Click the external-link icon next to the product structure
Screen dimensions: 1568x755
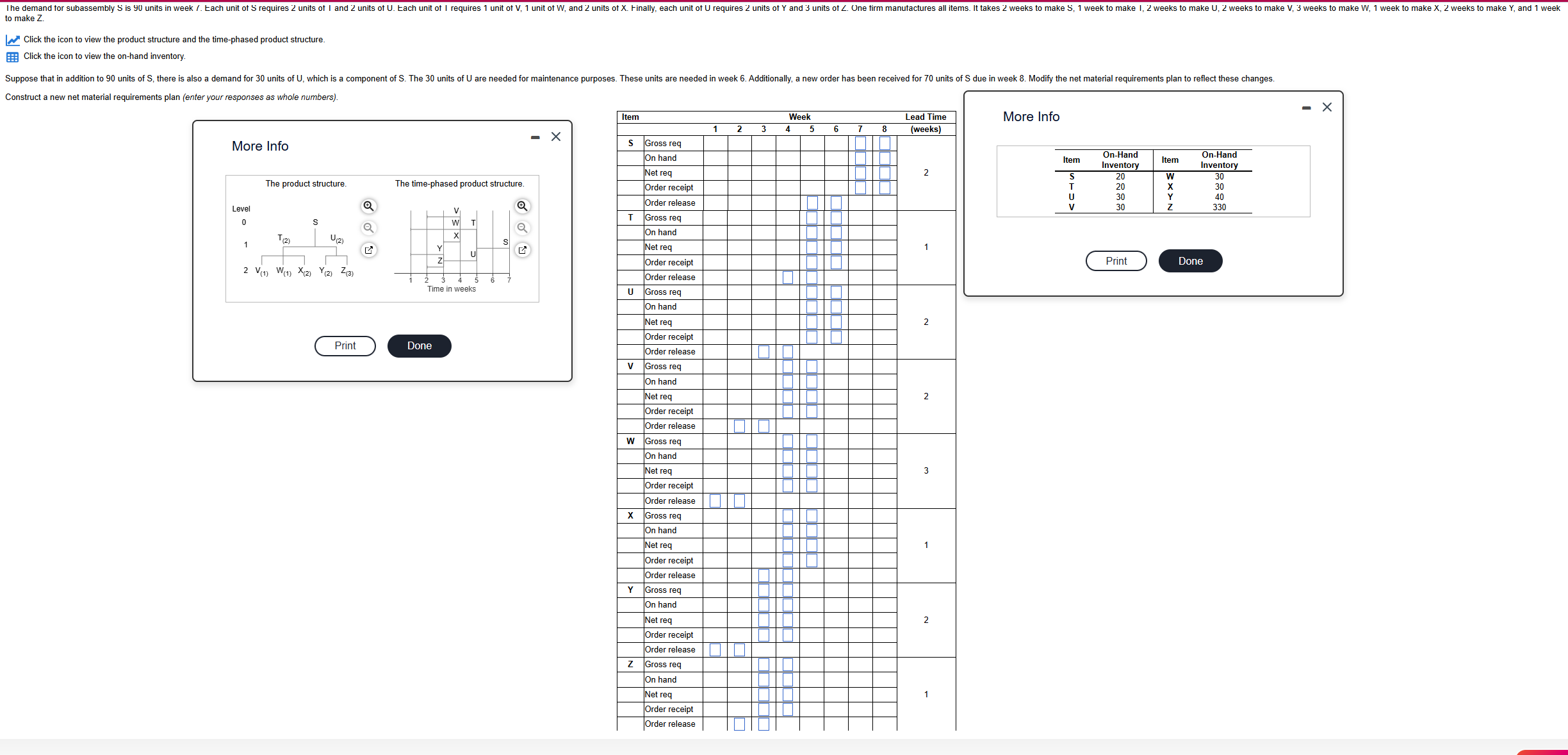click(368, 250)
